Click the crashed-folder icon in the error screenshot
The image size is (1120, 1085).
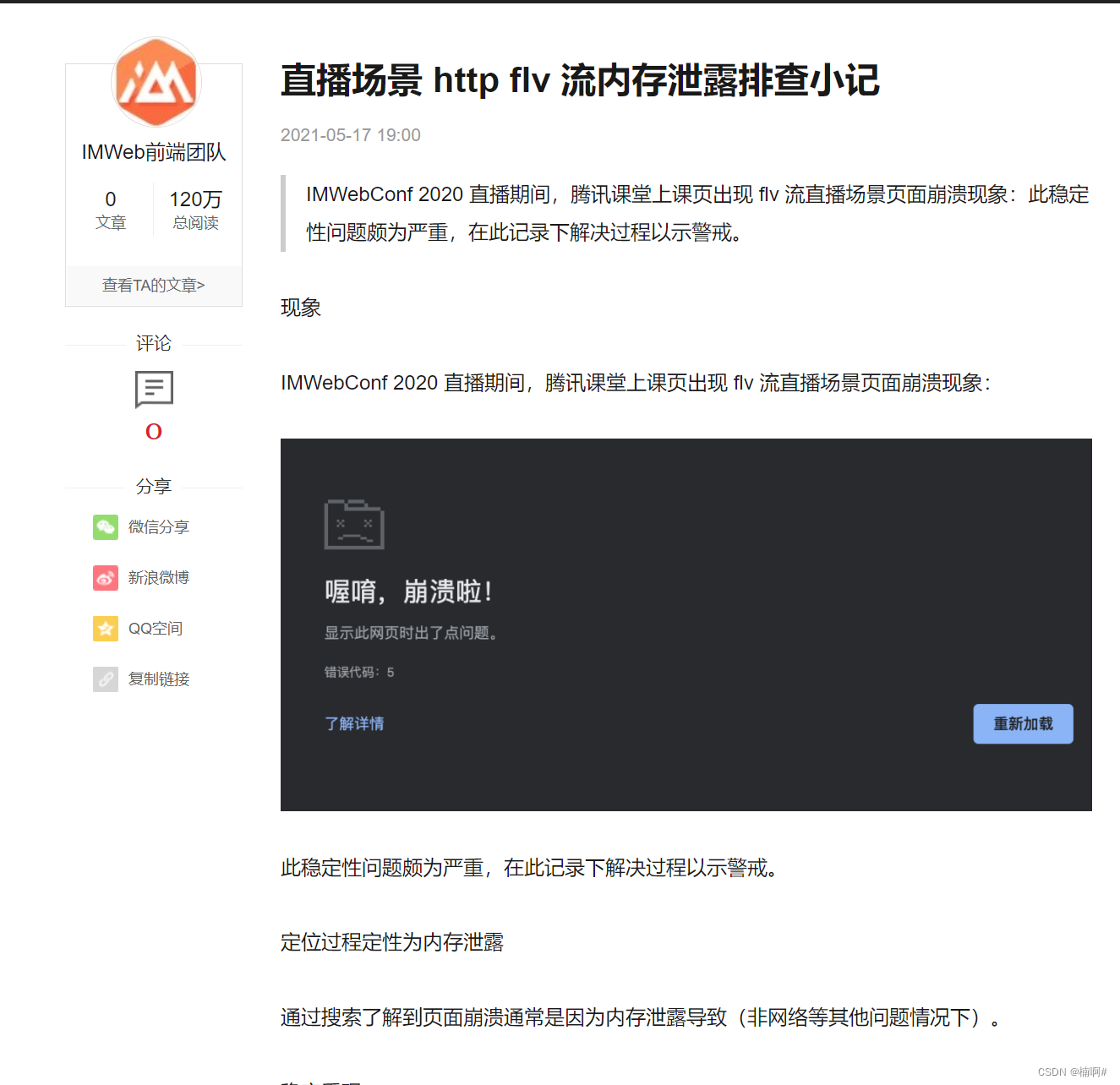353,524
